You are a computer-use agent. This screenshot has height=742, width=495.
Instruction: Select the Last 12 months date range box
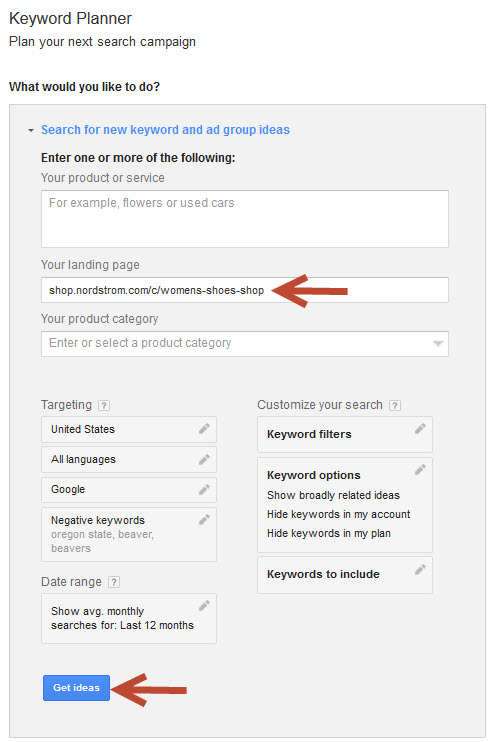(x=129, y=618)
